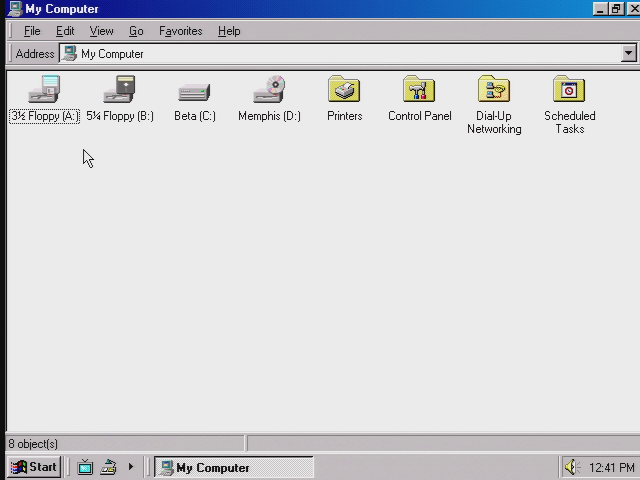
Task: Click the '3½ Floppy (A:)' label text
Action: pyautogui.click(x=44, y=116)
